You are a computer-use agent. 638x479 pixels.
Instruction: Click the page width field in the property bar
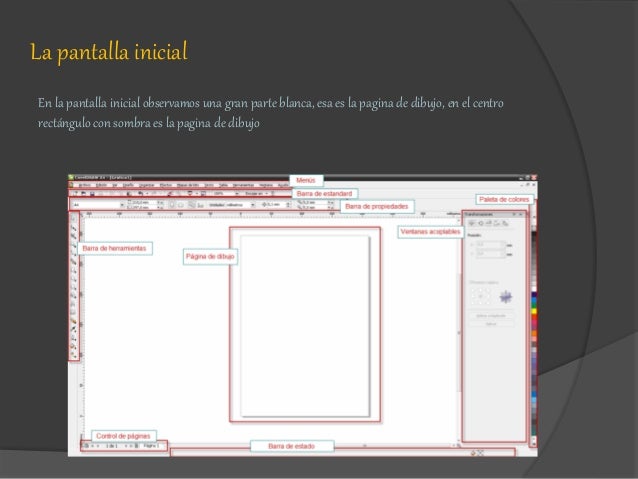142,202
